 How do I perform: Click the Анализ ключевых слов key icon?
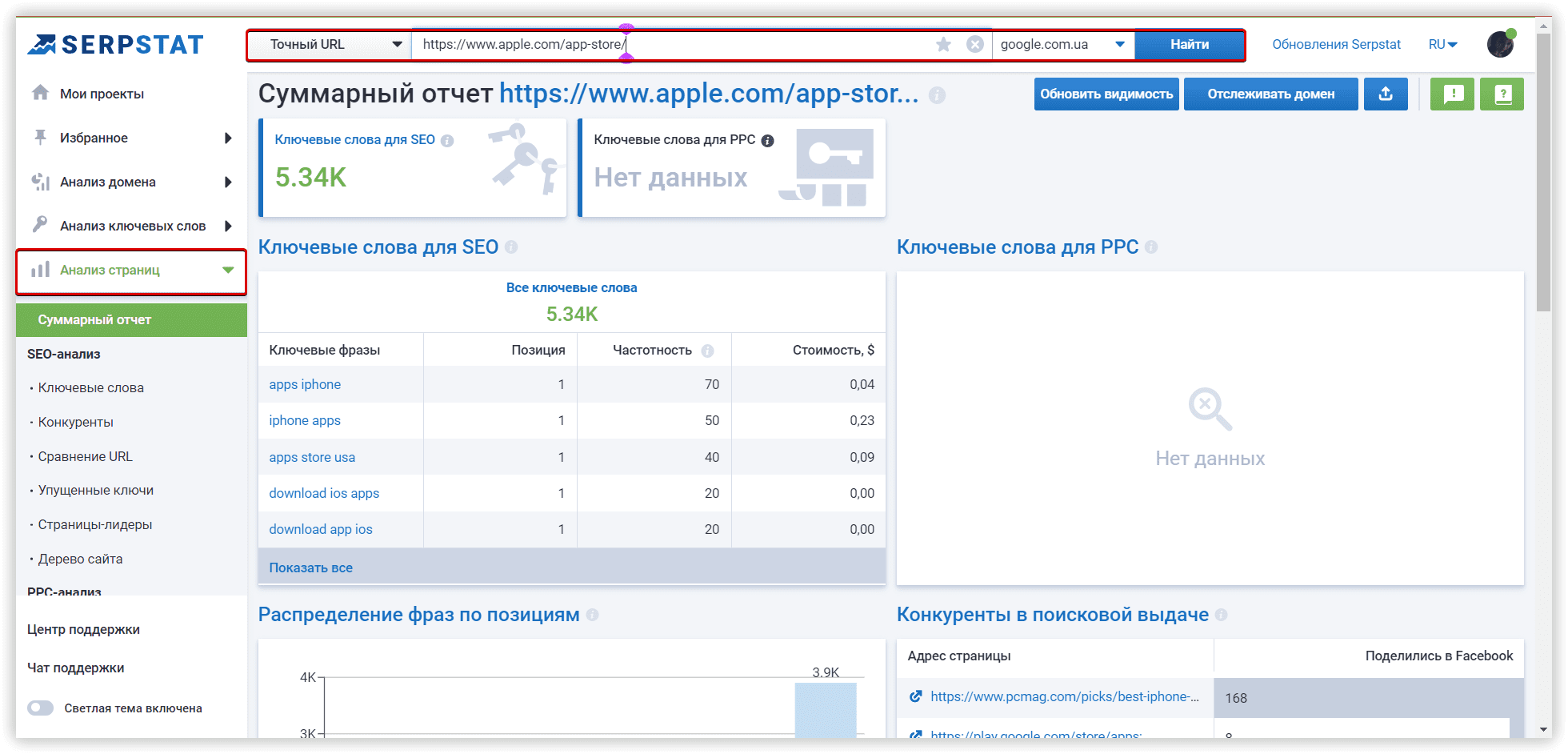tap(40, 224)
